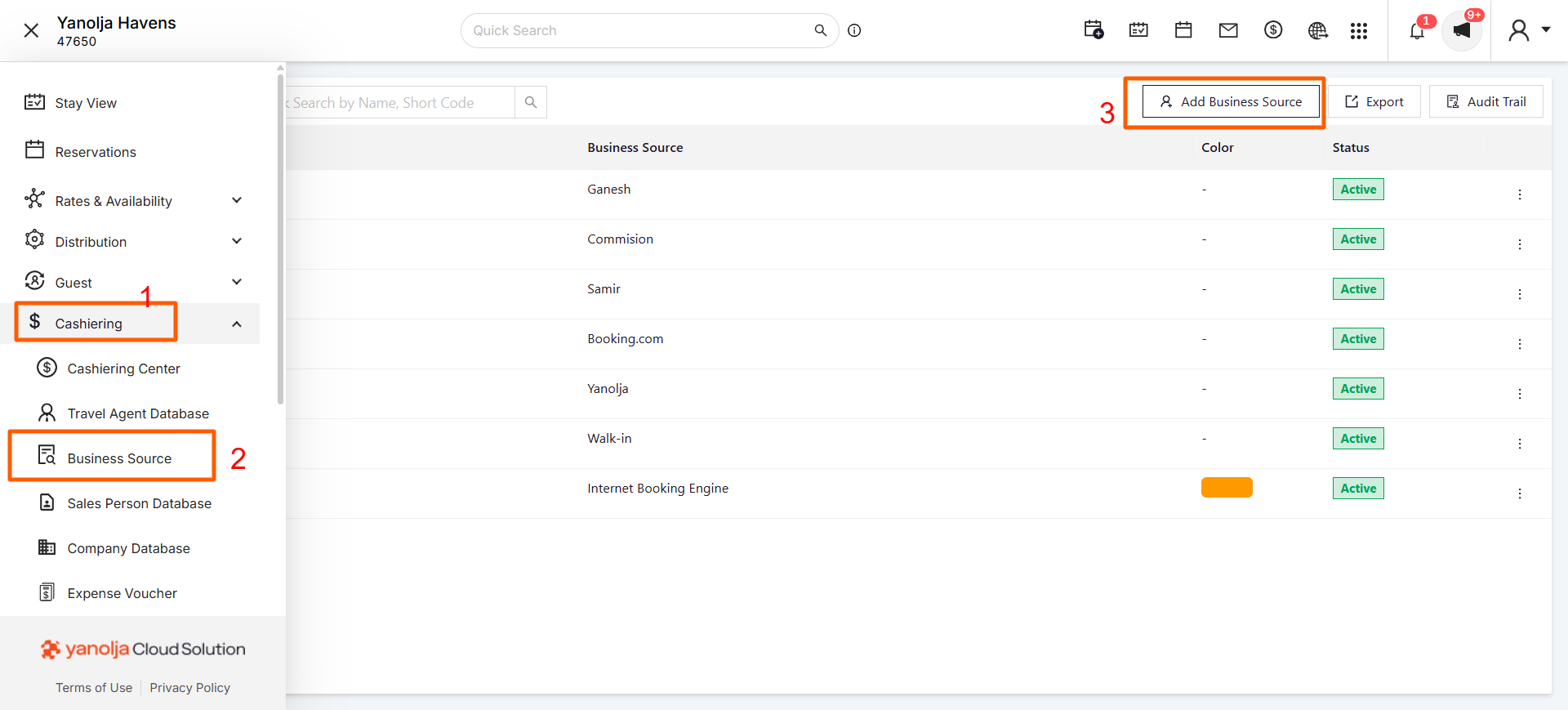Open the announcements megaphone icon

[x=1462, y=31]
